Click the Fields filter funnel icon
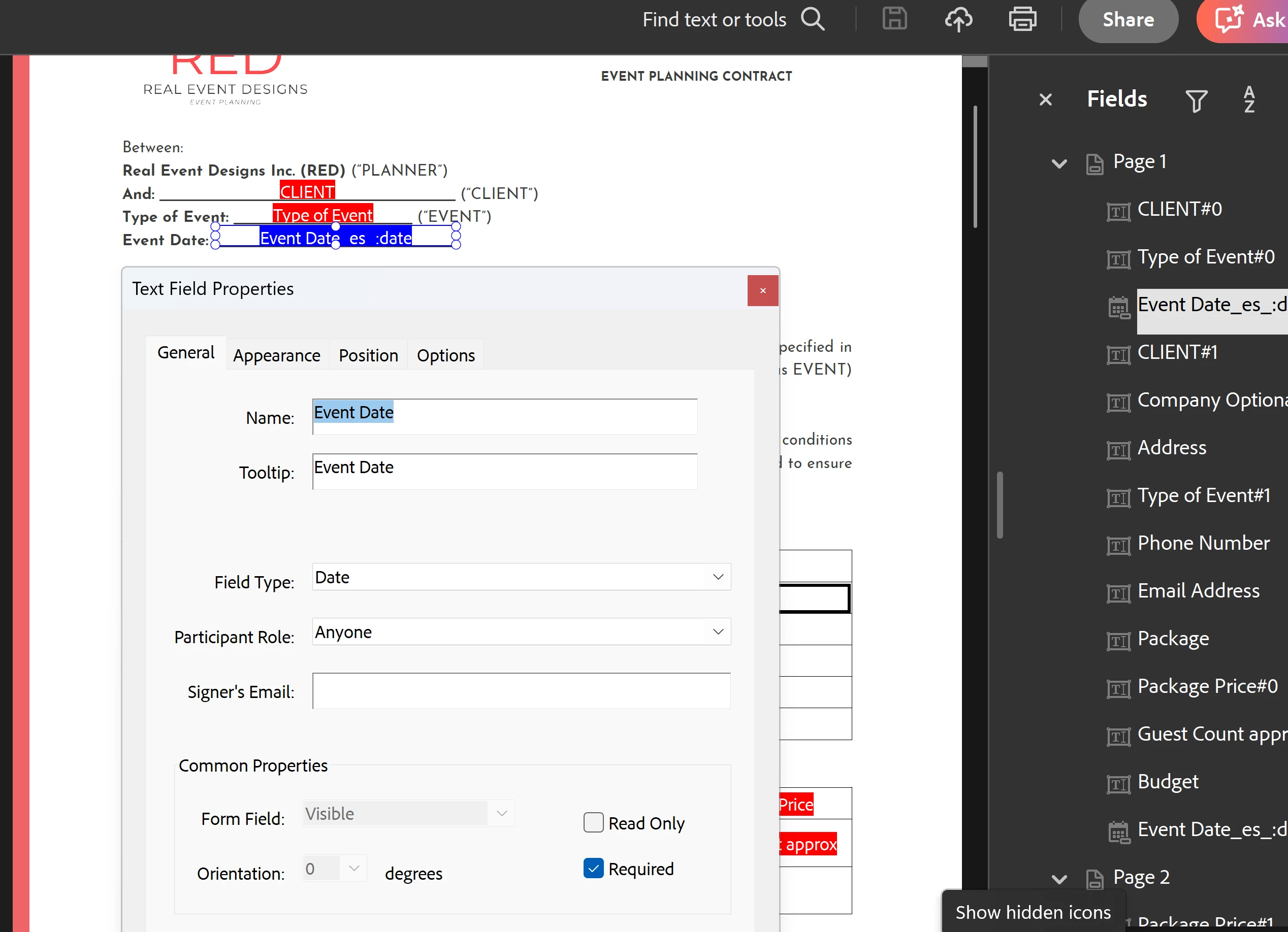 click(1196, 101)
